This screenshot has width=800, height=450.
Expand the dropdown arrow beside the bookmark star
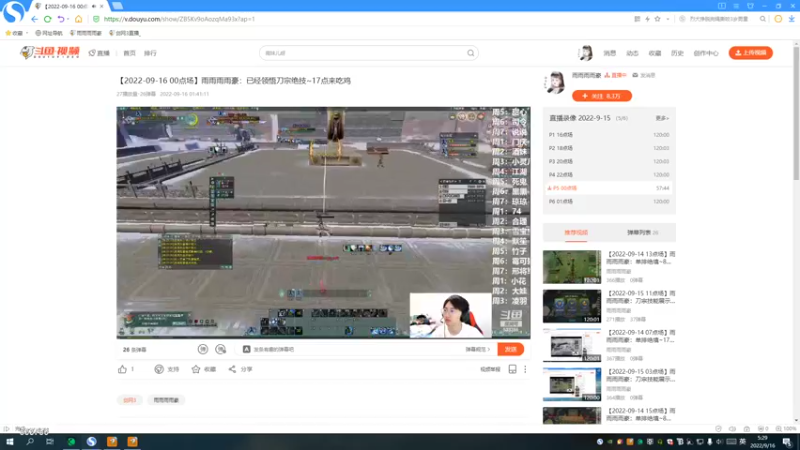667,19
